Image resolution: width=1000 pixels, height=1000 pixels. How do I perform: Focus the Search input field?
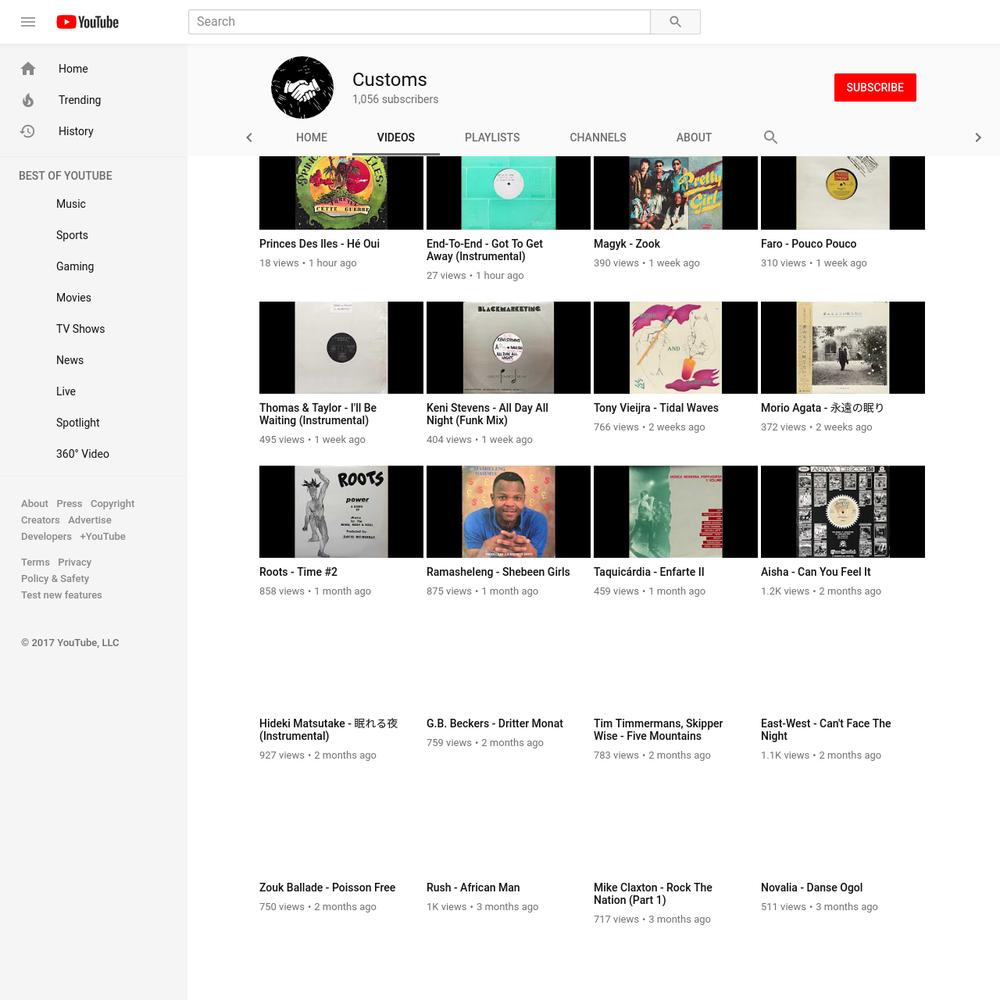coord(419,22)
